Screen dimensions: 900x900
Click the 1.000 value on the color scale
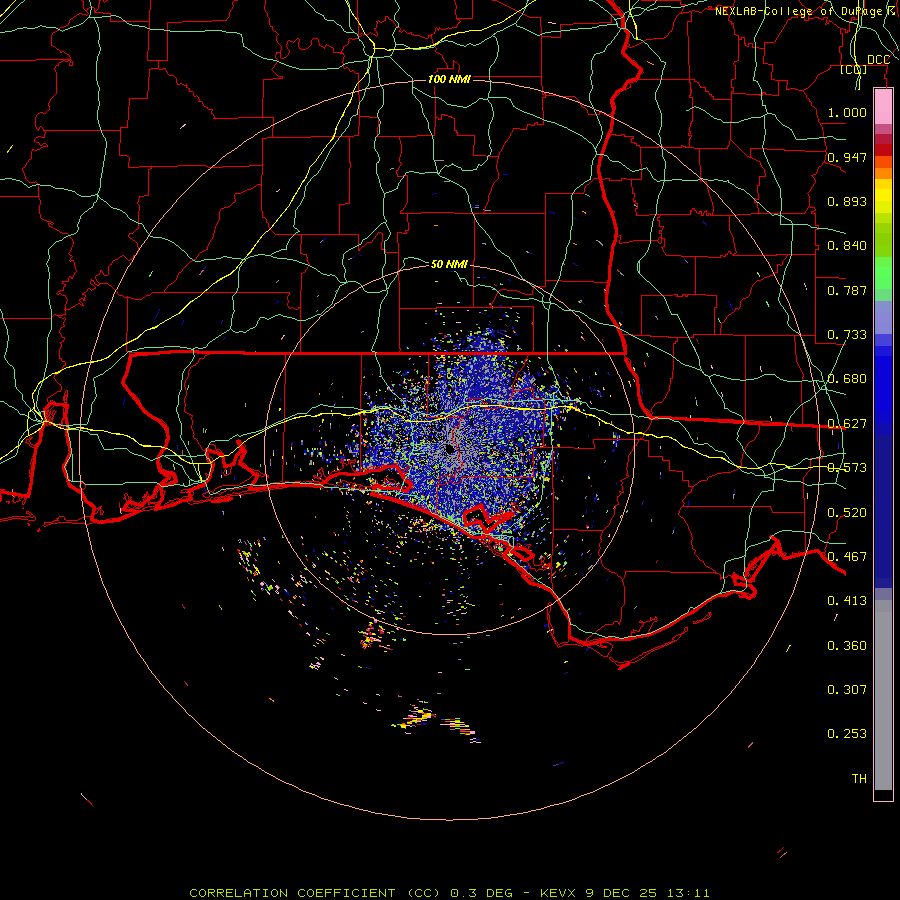(x=847, y=112)
